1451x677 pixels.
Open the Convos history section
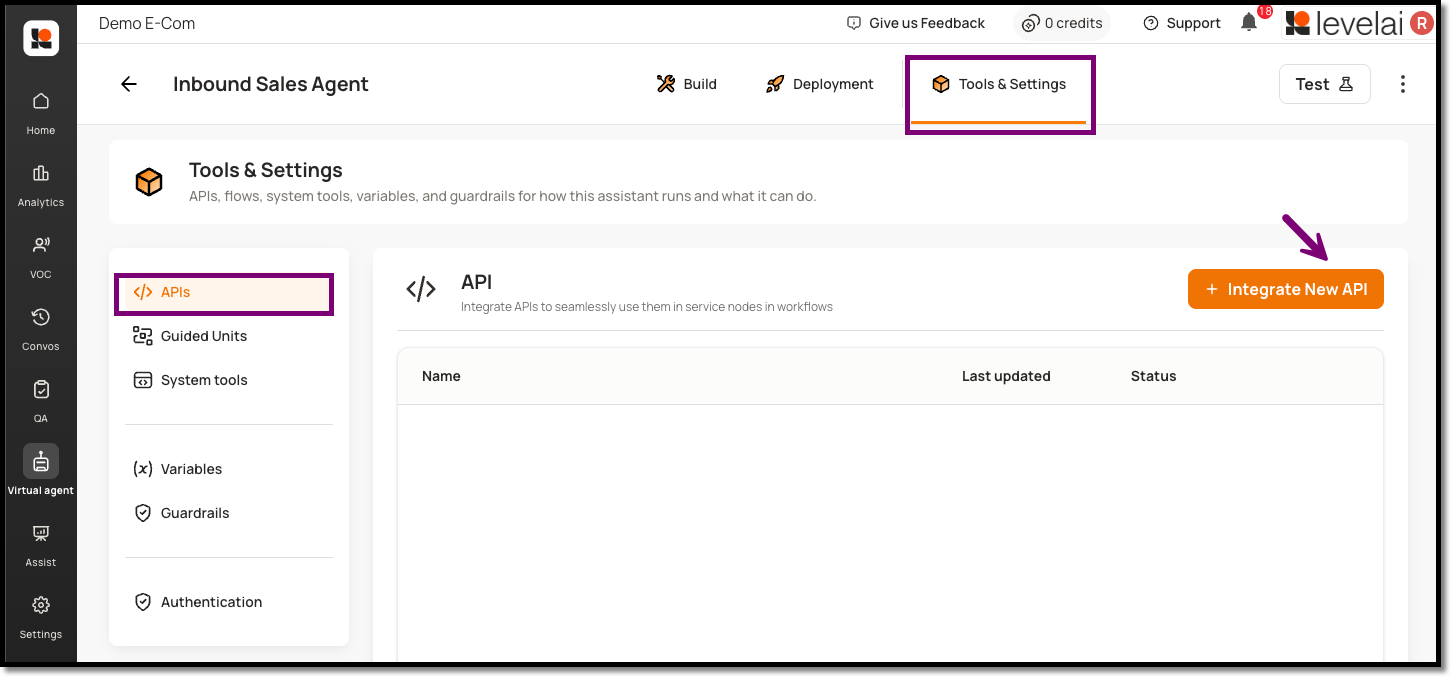point(41,329)
